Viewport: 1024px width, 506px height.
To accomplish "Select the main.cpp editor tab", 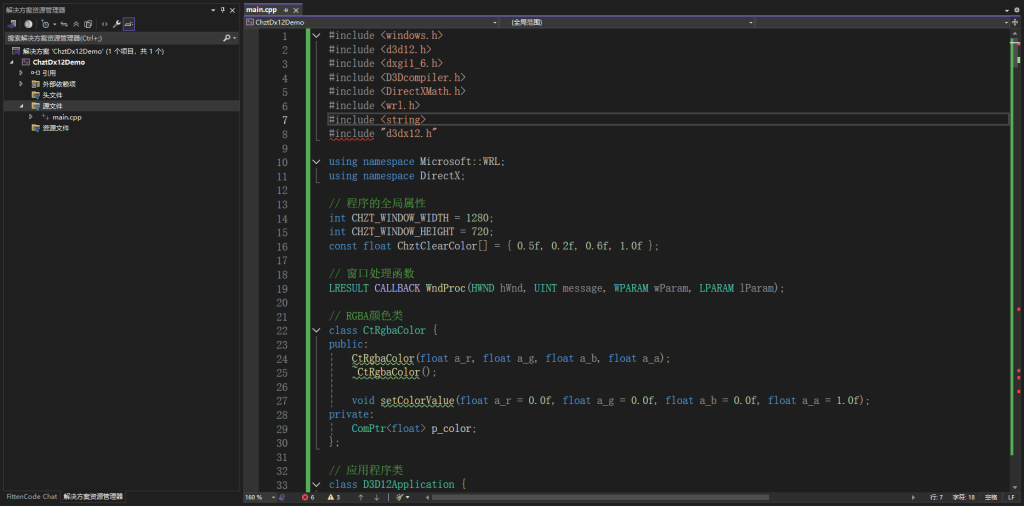I will (x=261, y=9).
